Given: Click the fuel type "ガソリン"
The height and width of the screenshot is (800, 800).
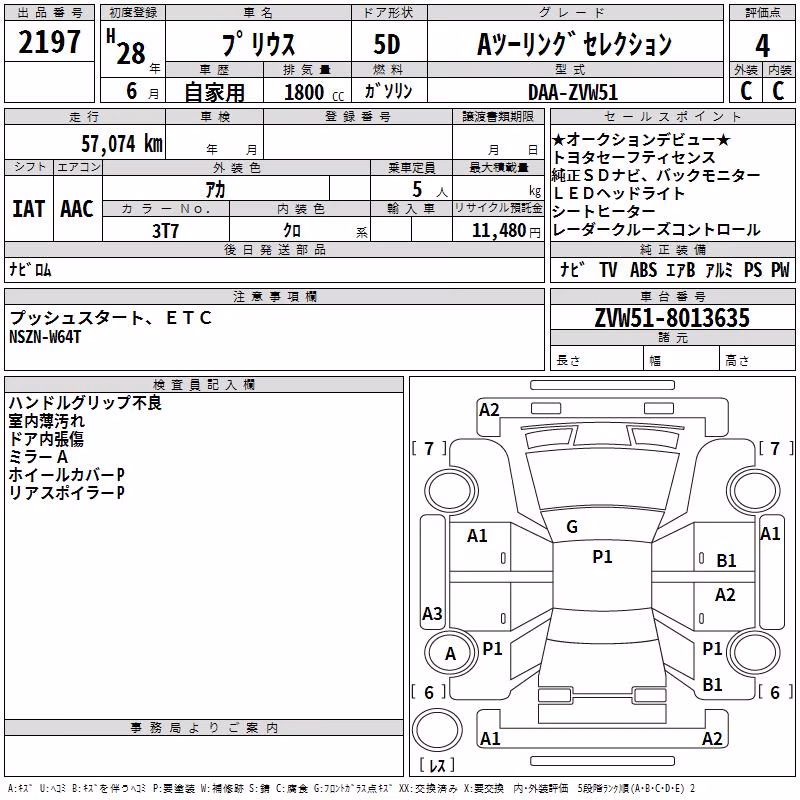Looking at the screenshot, I should coord(388,91).
